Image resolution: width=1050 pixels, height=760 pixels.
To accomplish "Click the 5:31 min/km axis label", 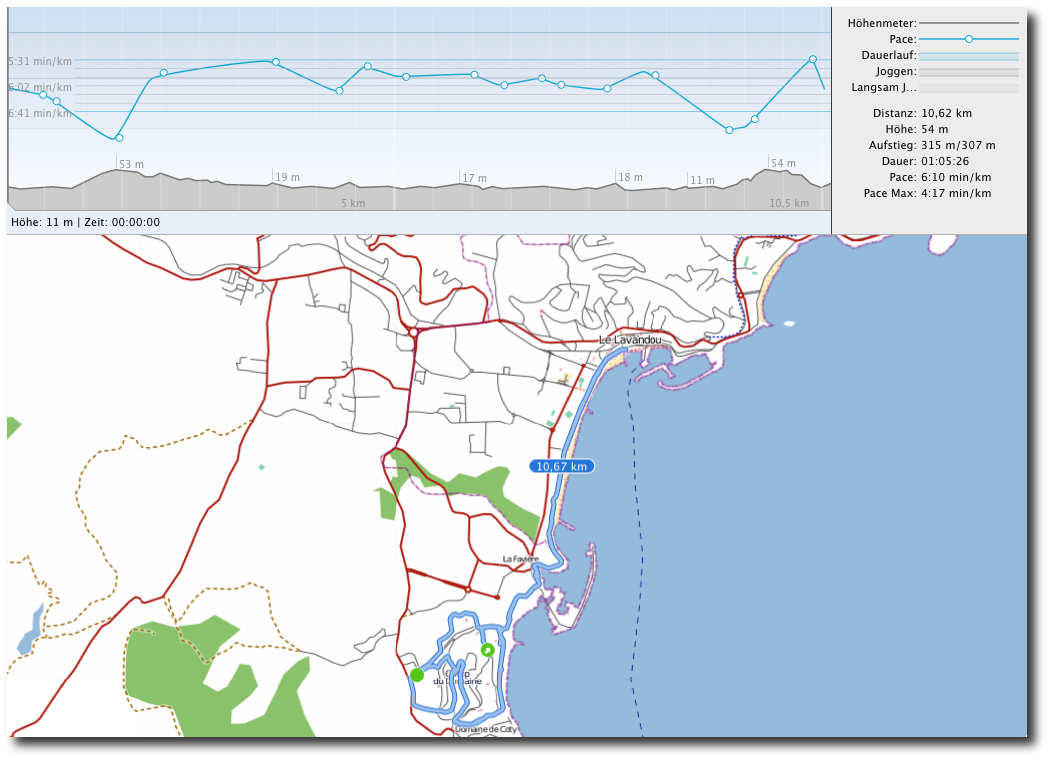I will tap(40, 61).
